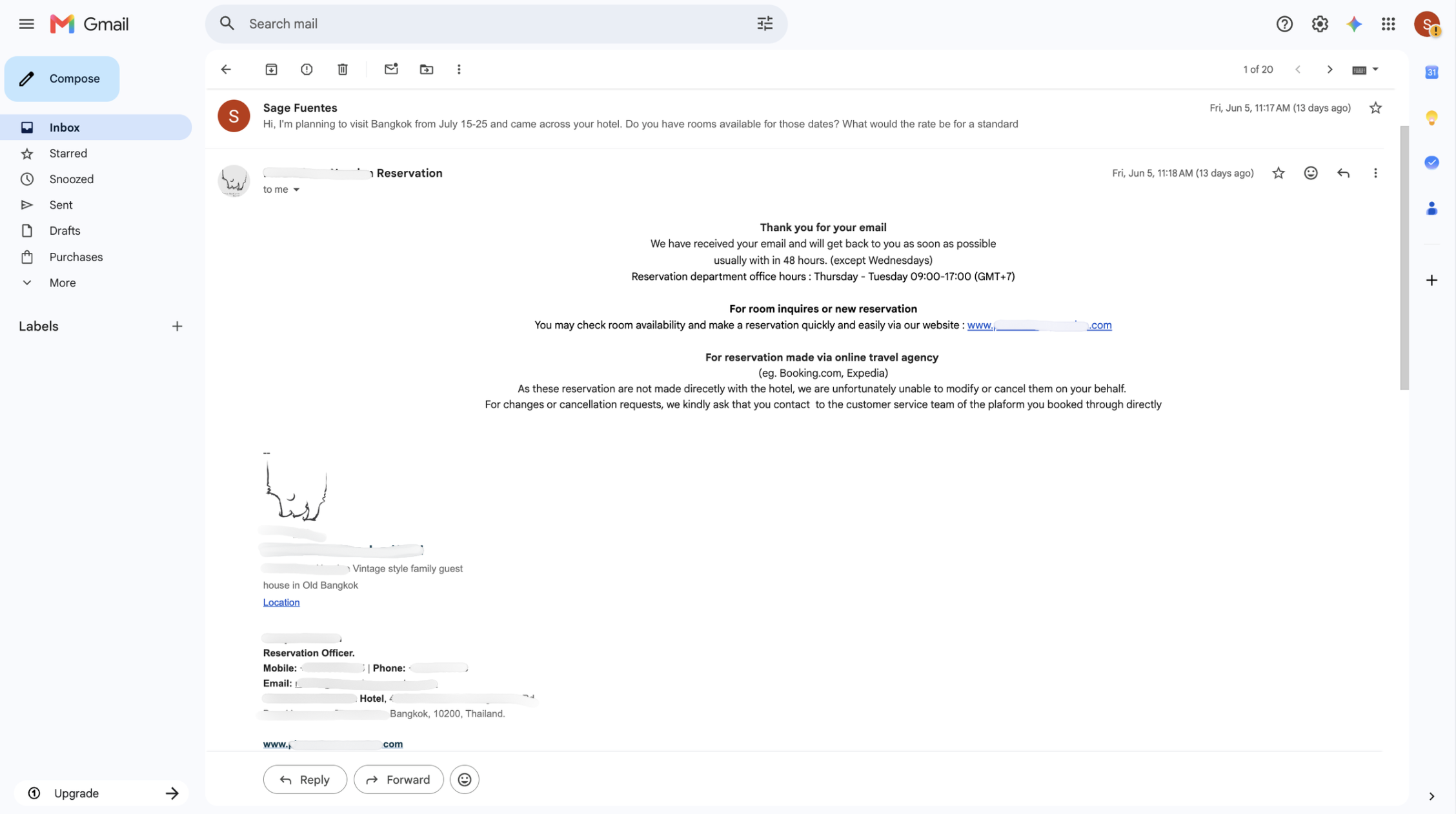This screenshot has height=814, width=1456.
Task: Toggle the main menu hamburger
Action: pyautogui.click(x=26, y=24)
